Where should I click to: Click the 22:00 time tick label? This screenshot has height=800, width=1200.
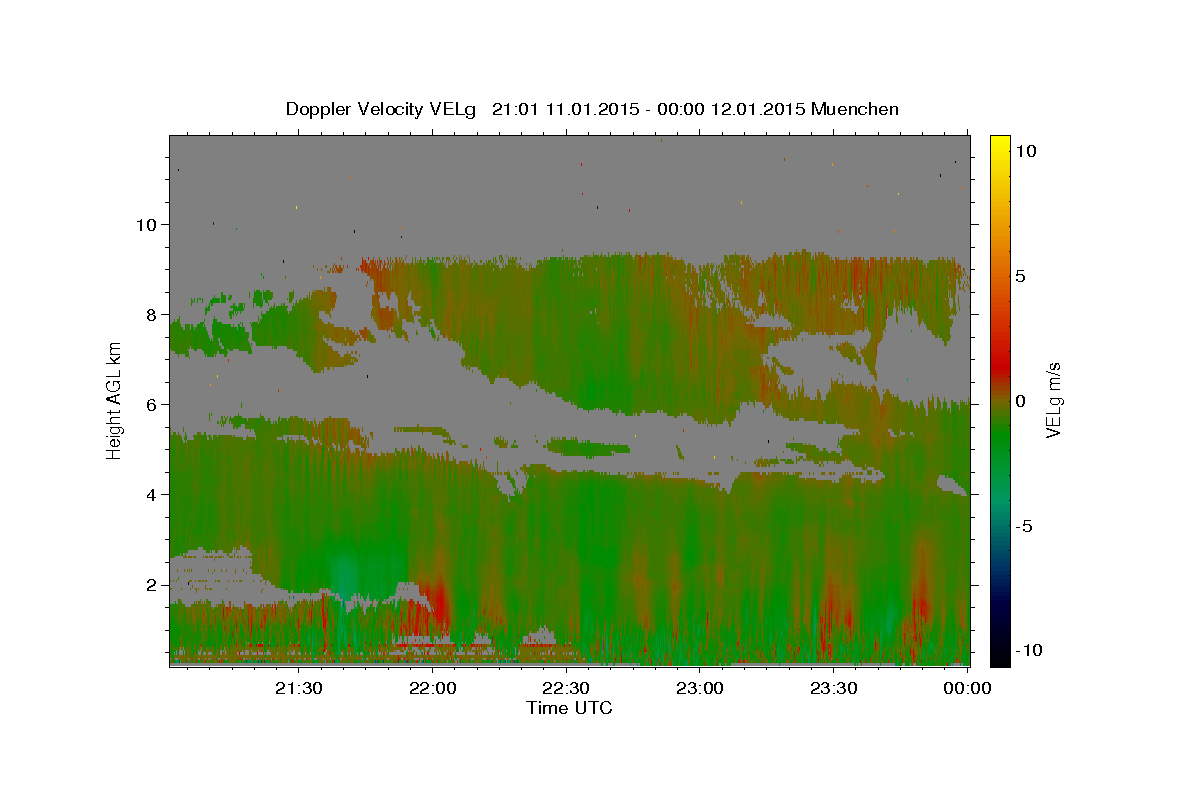(433, 688)
